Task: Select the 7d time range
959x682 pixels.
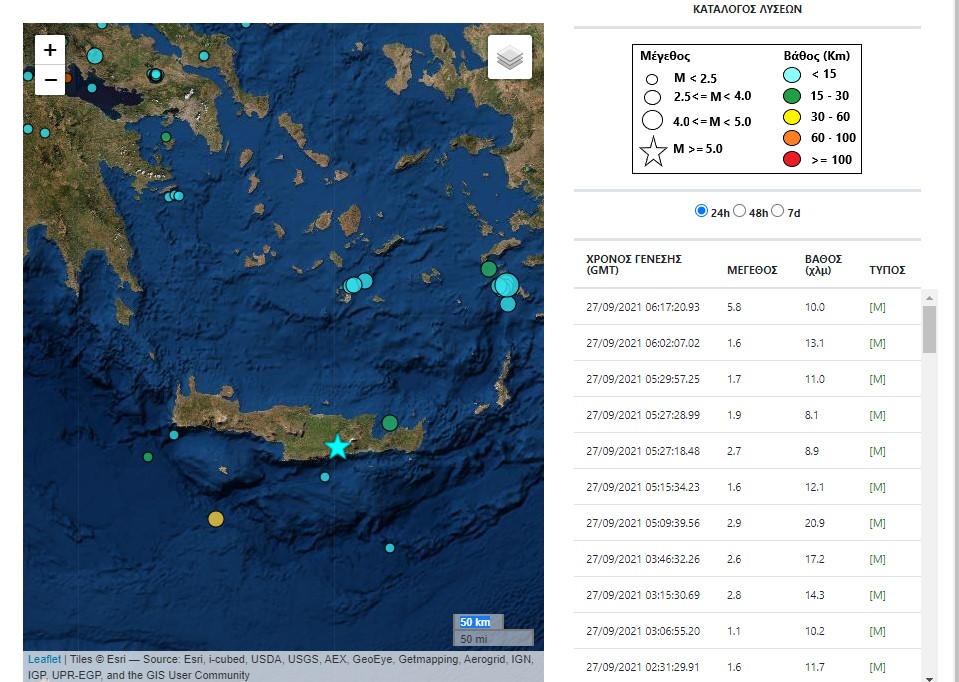Action: [x=778, y=212]
